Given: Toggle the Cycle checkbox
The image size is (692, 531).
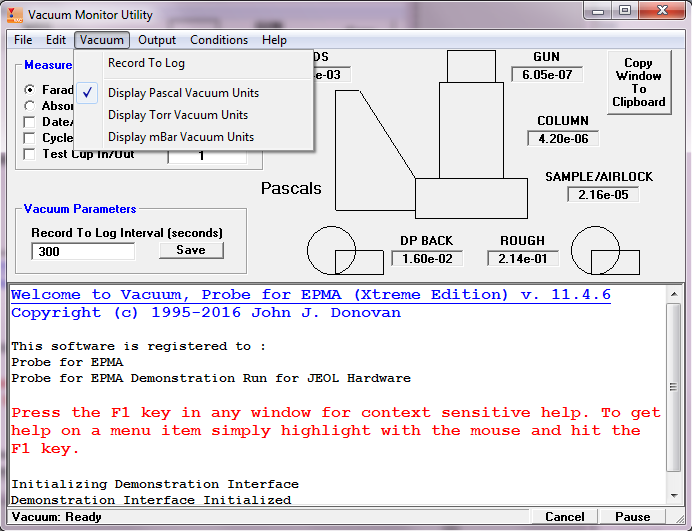Looking at the screenshot, I should (x=30, y=138).
